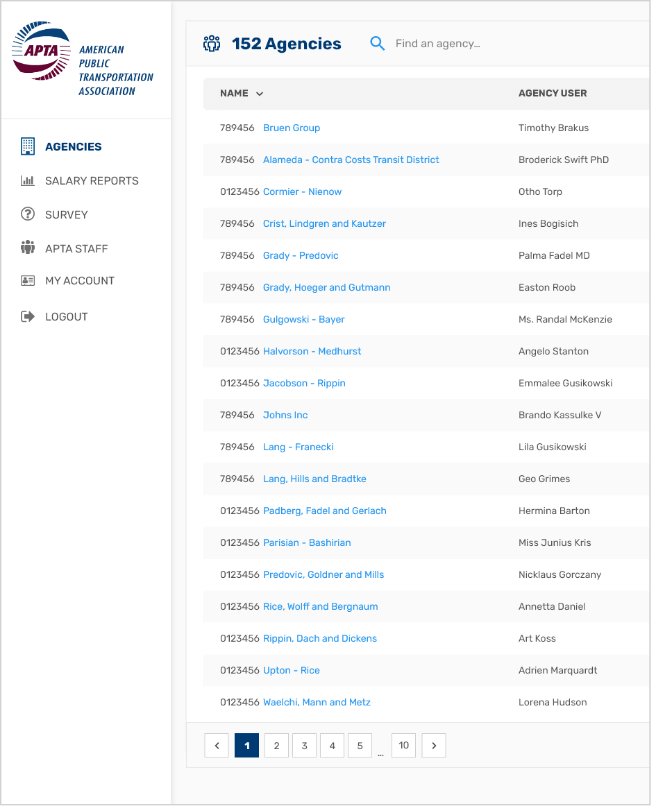The height and width of the screenshot is (806, 651).
Task: Go to next page with right arrow
Action: (433, 745)
